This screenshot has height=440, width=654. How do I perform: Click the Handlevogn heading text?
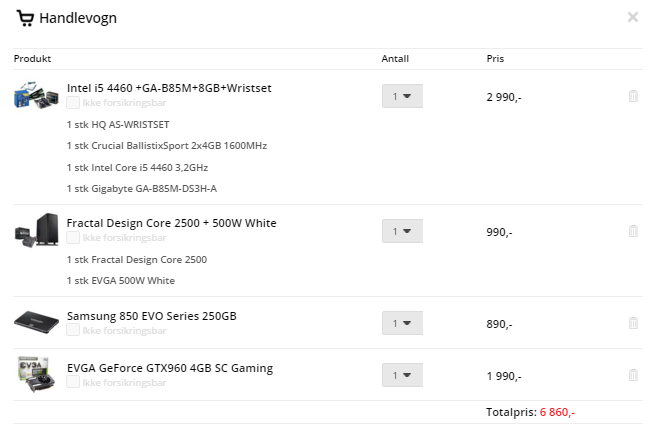click(78, 18)
